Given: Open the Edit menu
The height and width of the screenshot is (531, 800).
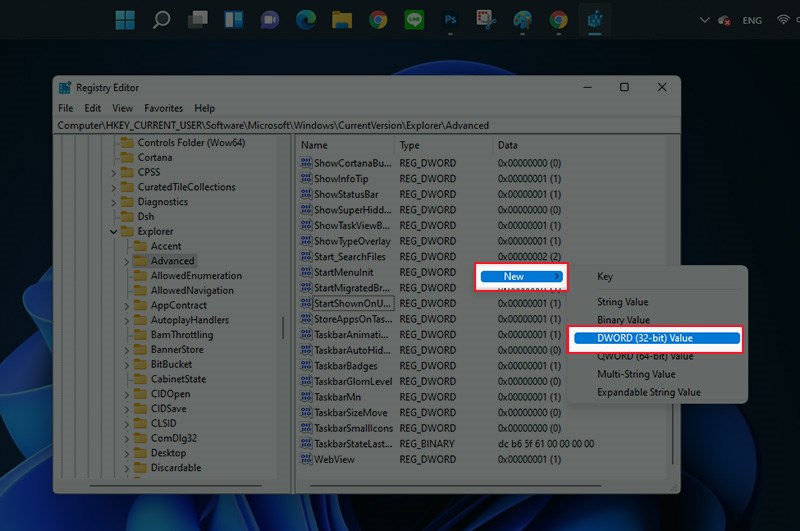Looking at the screenshot, I should click(x=92, y=108).
